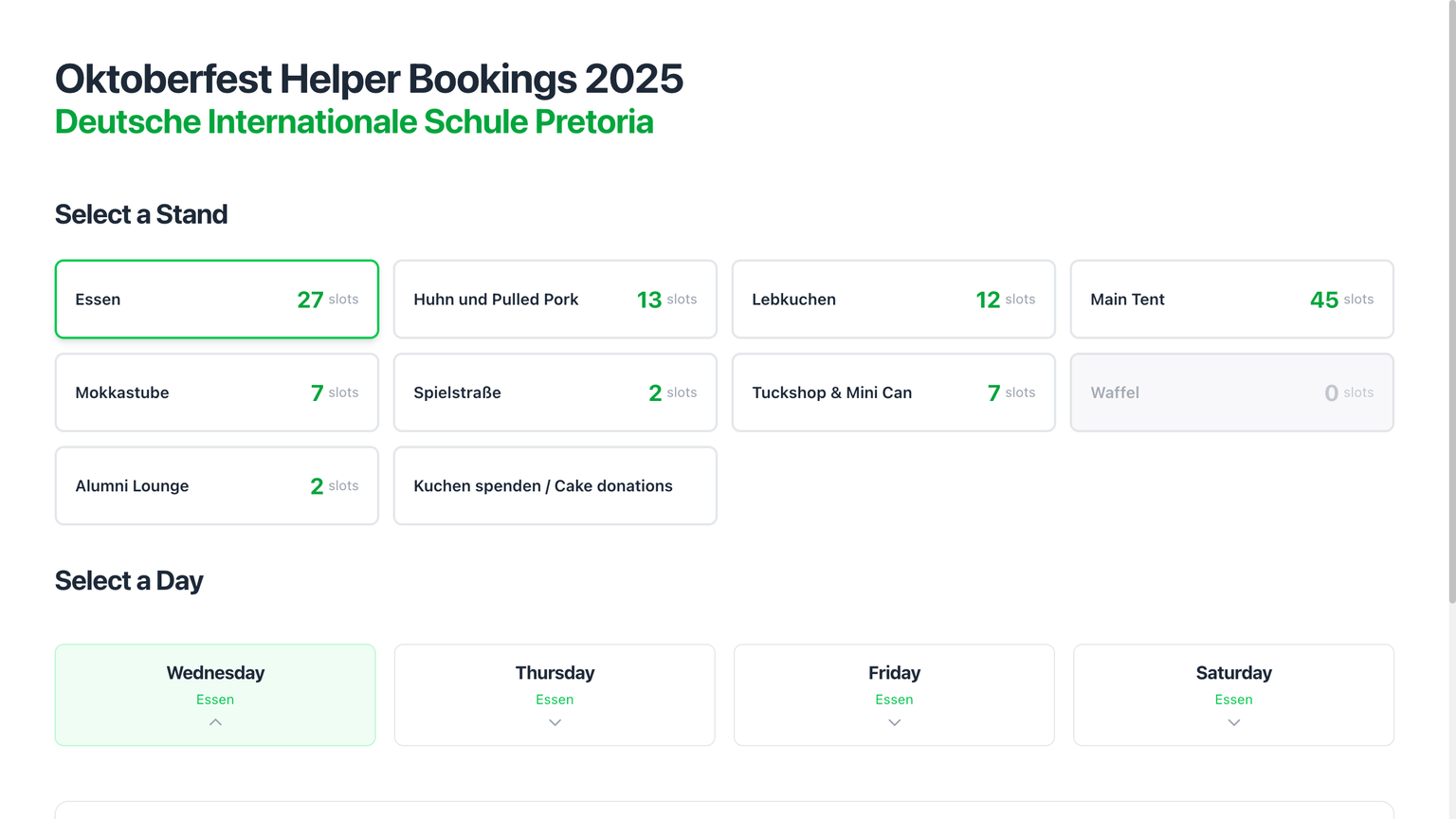Expand the Thursday slot list
Viewport: 1456px width, 819px height.
(555, 721)
